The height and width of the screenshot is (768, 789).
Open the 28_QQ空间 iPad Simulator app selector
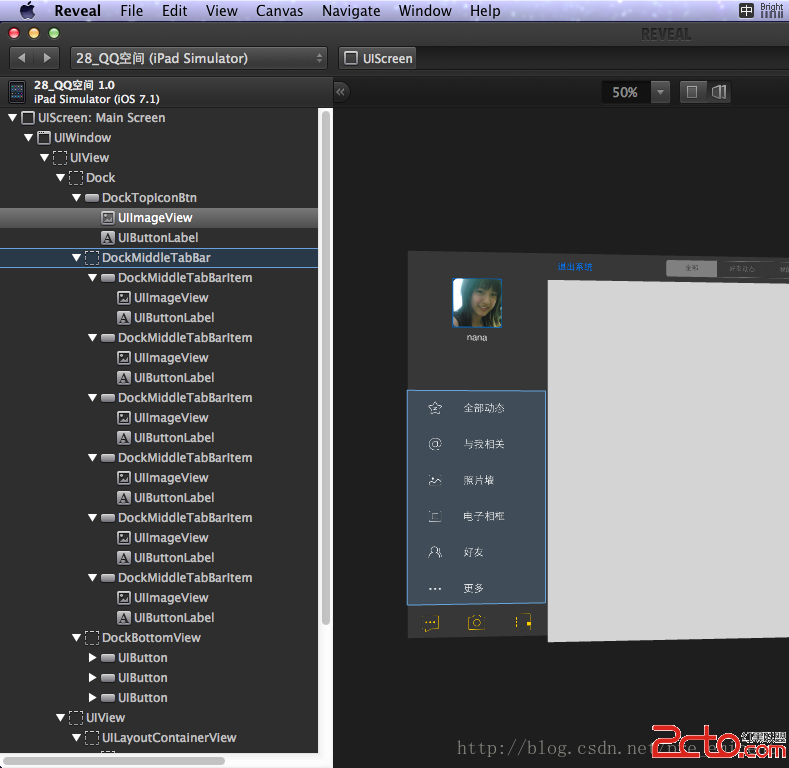coord(198,58)
